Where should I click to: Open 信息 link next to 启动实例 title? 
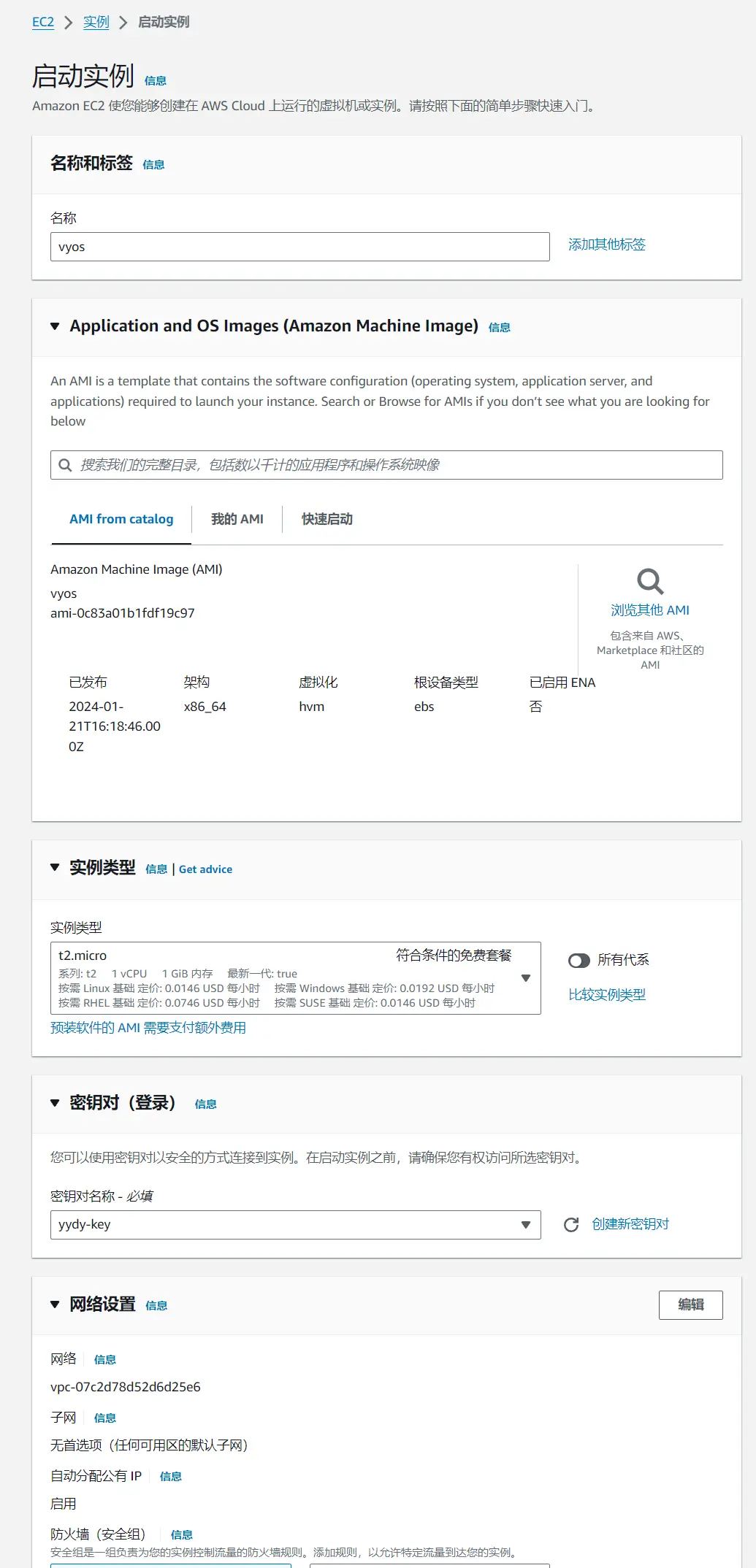coord(156,81)
